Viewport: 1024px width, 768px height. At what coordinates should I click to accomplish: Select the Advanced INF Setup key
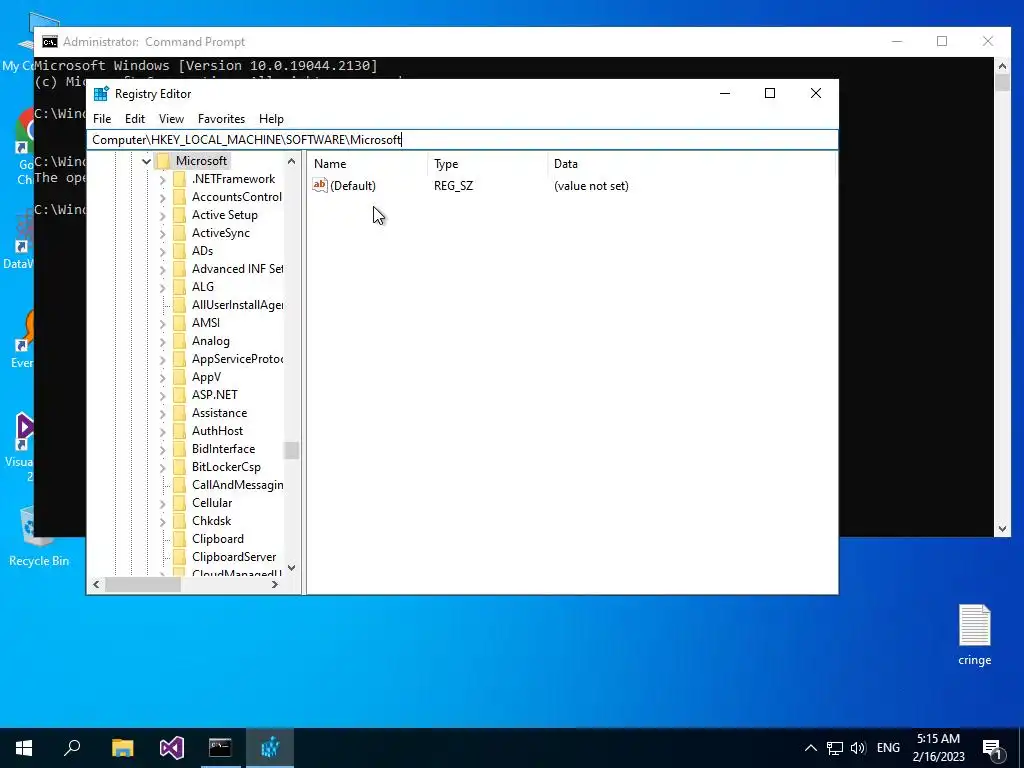[237, 269]
